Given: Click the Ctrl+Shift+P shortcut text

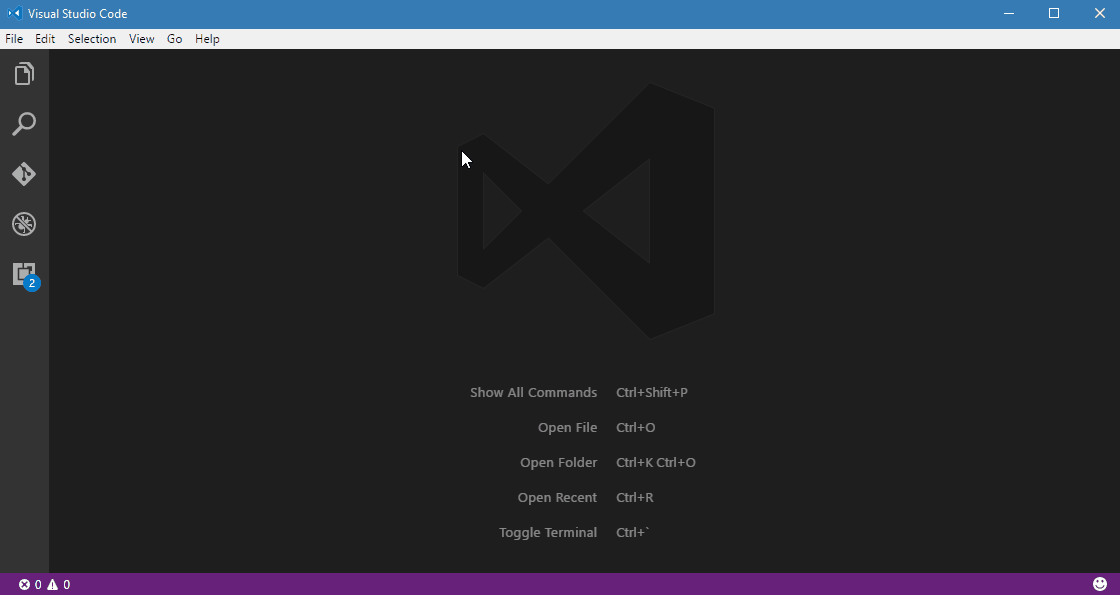Looking at the screenshot, I should [x=651, y=392].
